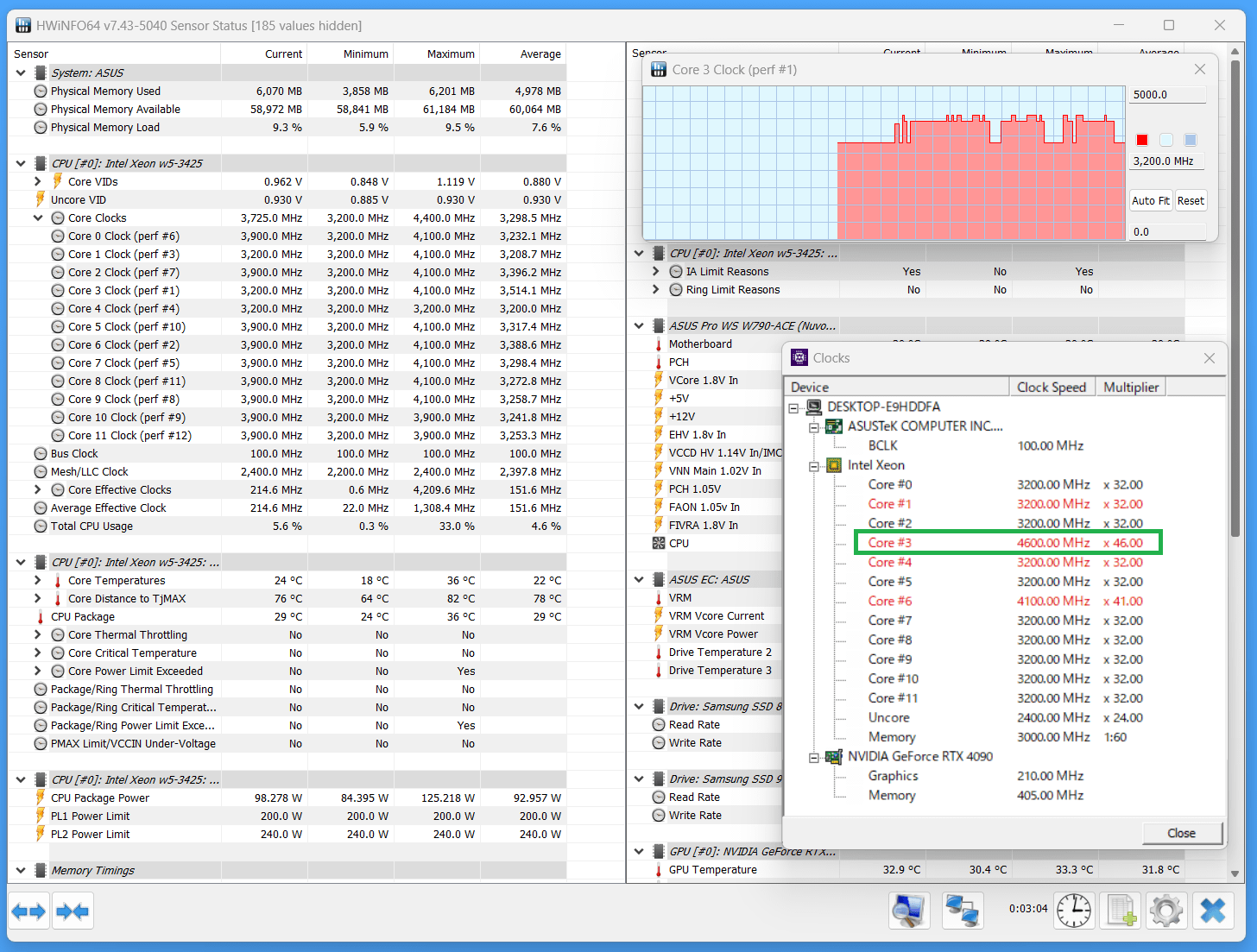Collapse Intel Xeon tree node in Clocks

(x=813, y=466)
